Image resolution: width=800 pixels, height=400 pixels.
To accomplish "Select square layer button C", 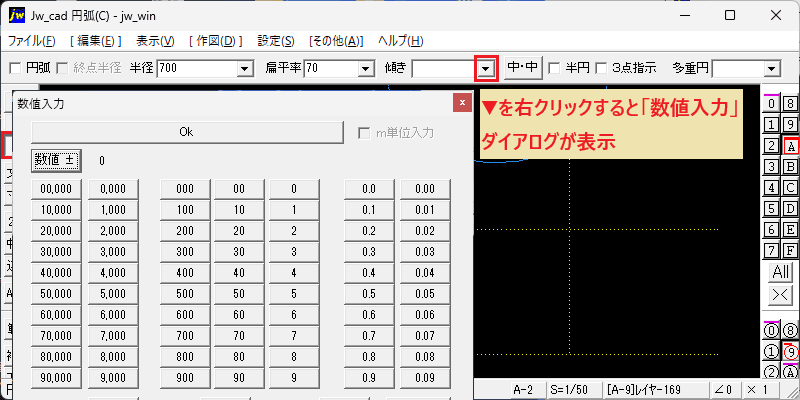I will point(790,188).
